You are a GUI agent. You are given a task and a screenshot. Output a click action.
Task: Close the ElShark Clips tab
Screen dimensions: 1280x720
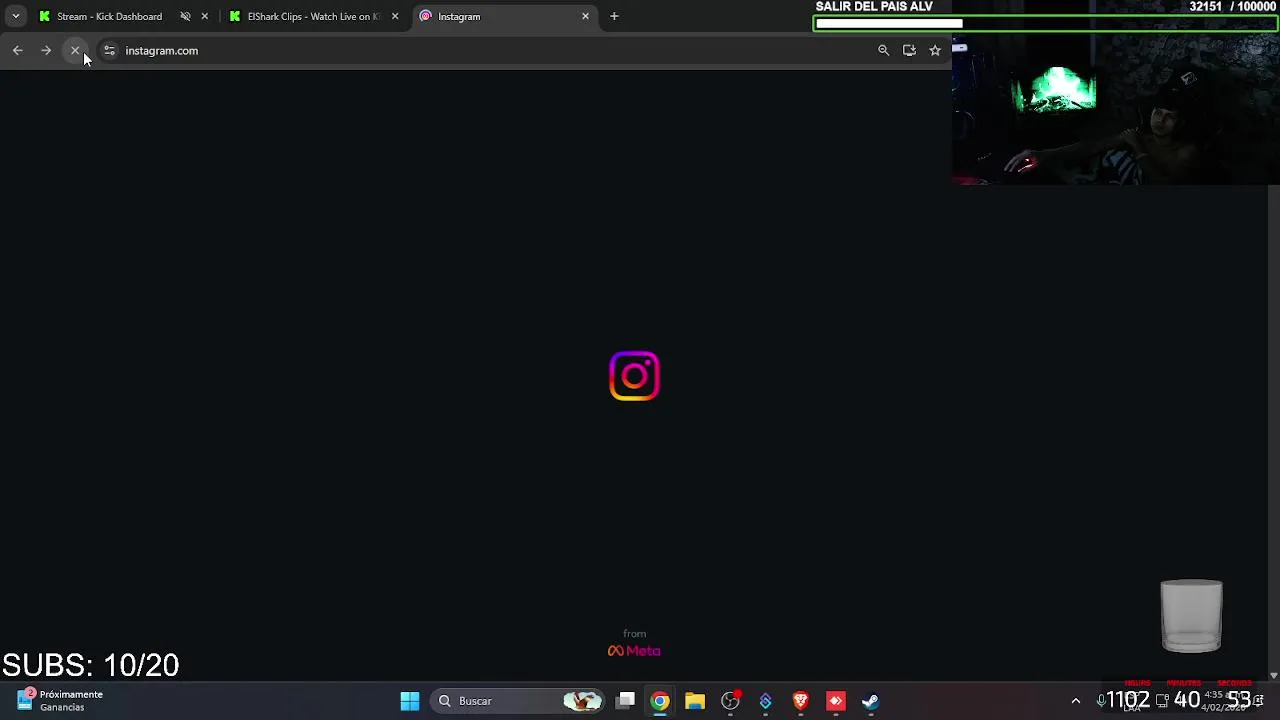(395, 16)
